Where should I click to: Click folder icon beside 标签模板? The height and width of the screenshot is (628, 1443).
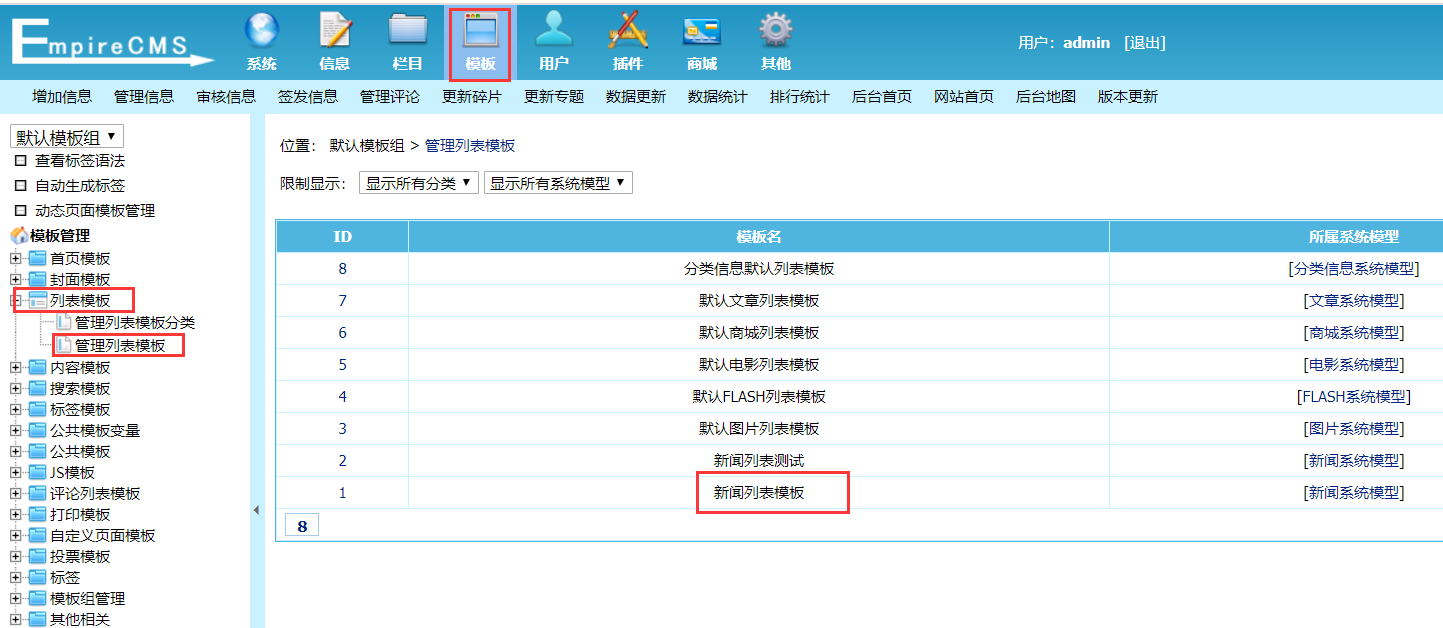38,409
